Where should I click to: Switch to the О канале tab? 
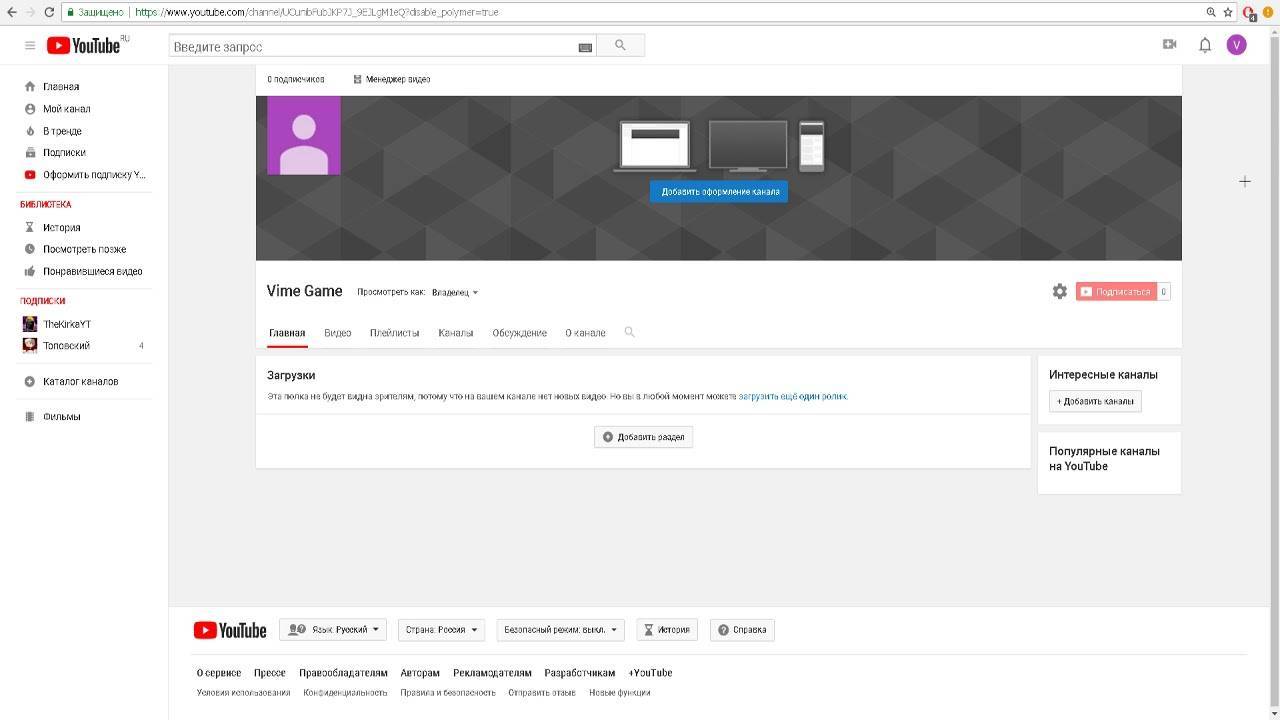(x=585, y=333)
